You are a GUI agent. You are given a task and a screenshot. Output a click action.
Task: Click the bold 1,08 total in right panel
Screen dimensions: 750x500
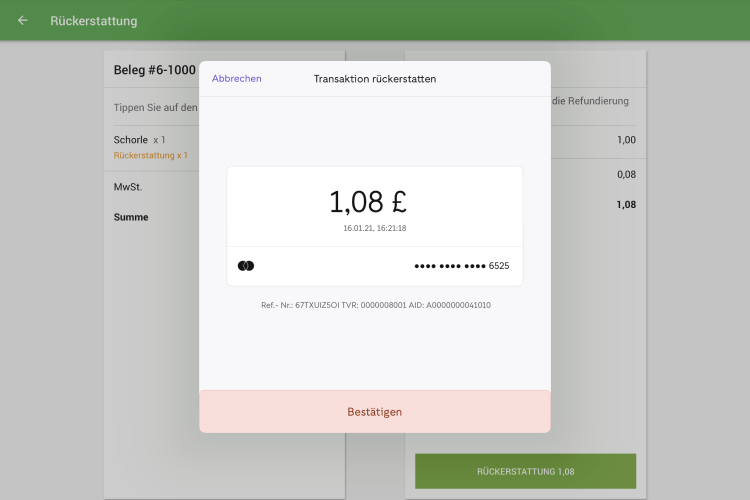point(626,205)
